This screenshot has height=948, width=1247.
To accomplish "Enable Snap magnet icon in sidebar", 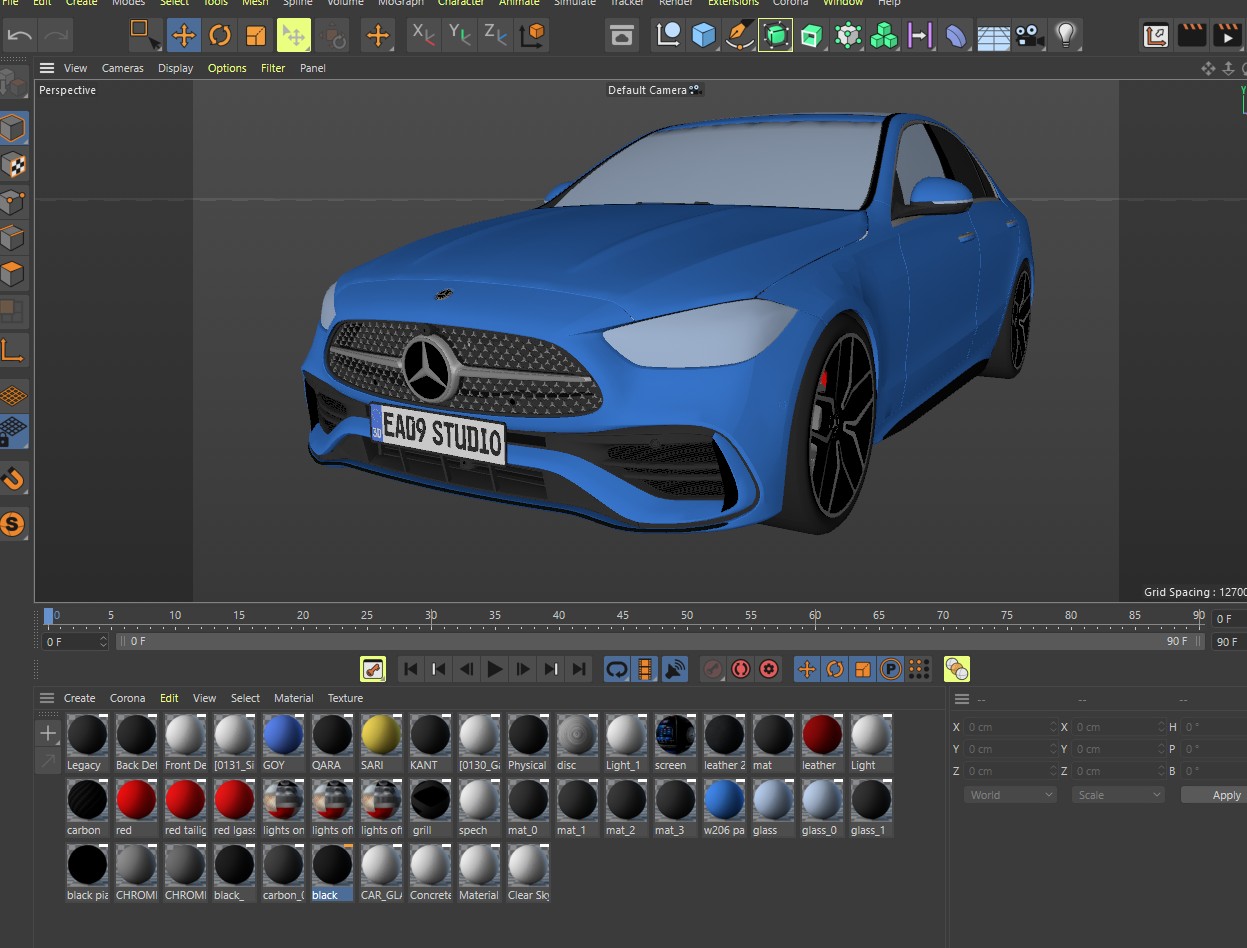I will point(13,478).
